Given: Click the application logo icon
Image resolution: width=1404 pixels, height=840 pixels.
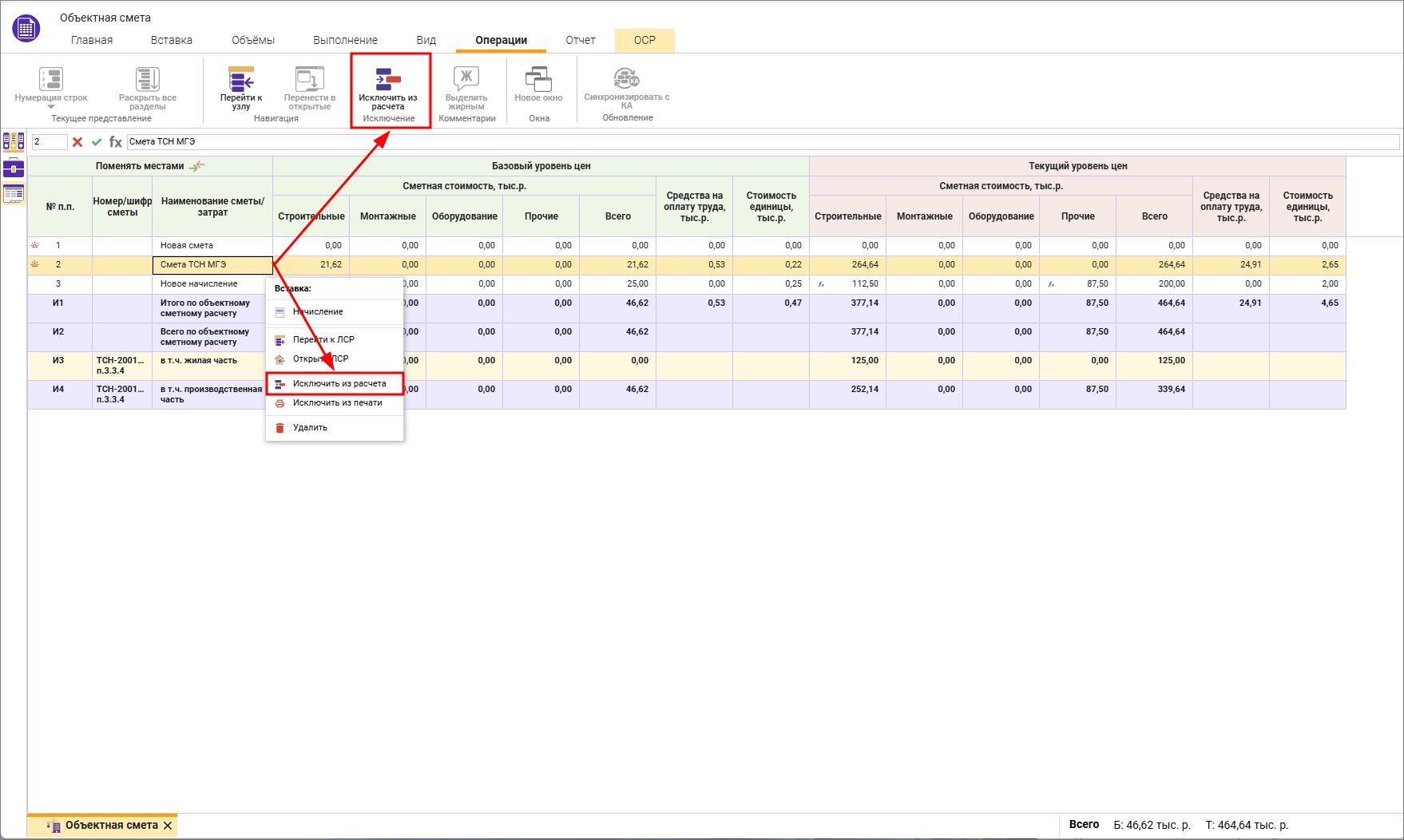Looking at the screenshot, I should pos(26,29).
